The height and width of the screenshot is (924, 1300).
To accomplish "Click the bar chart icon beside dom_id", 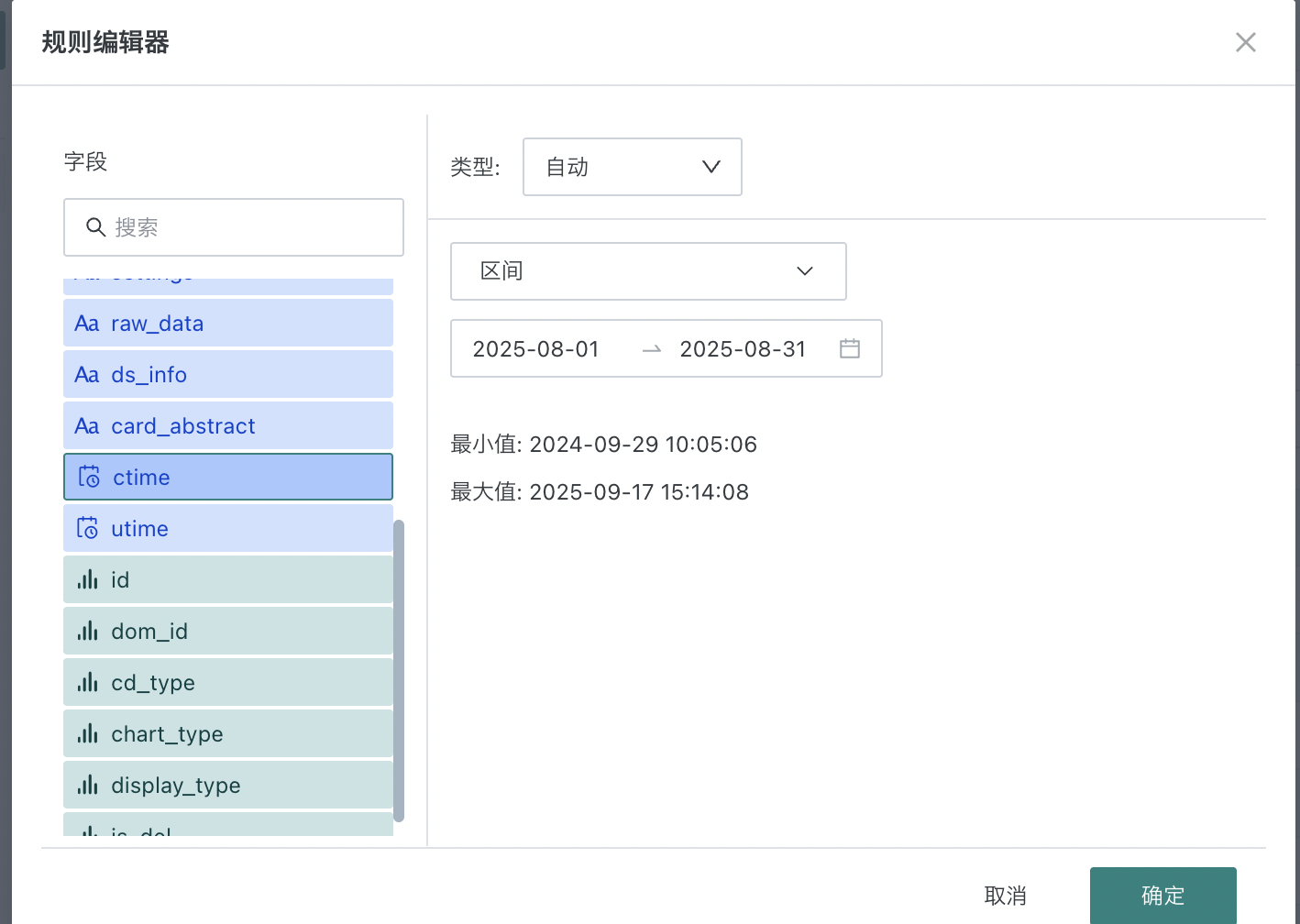I will [87, 631].
